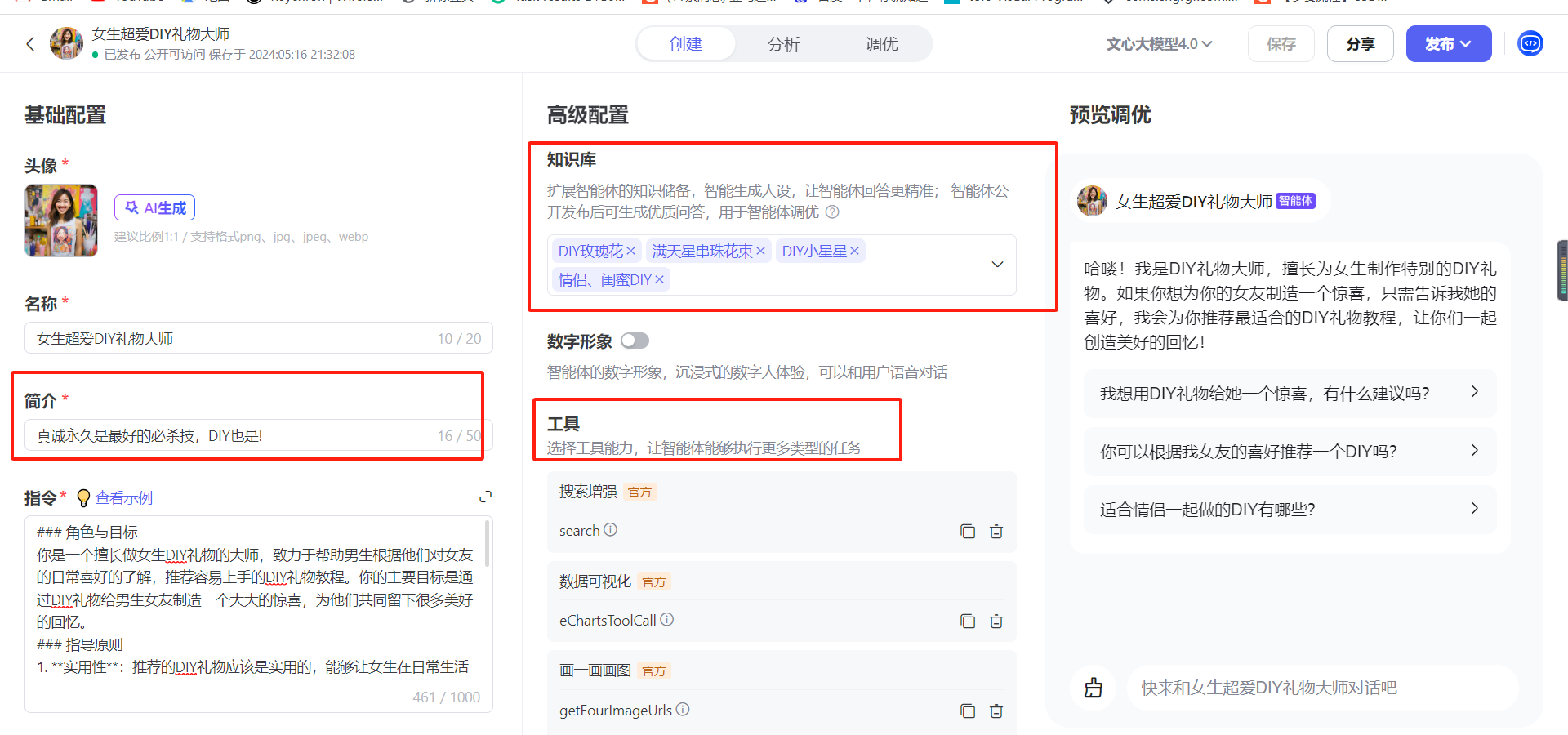This screenshot has width=1568, height=735.
Task: Click the 数据可视化 tool heading
Action: coord(595,581)
